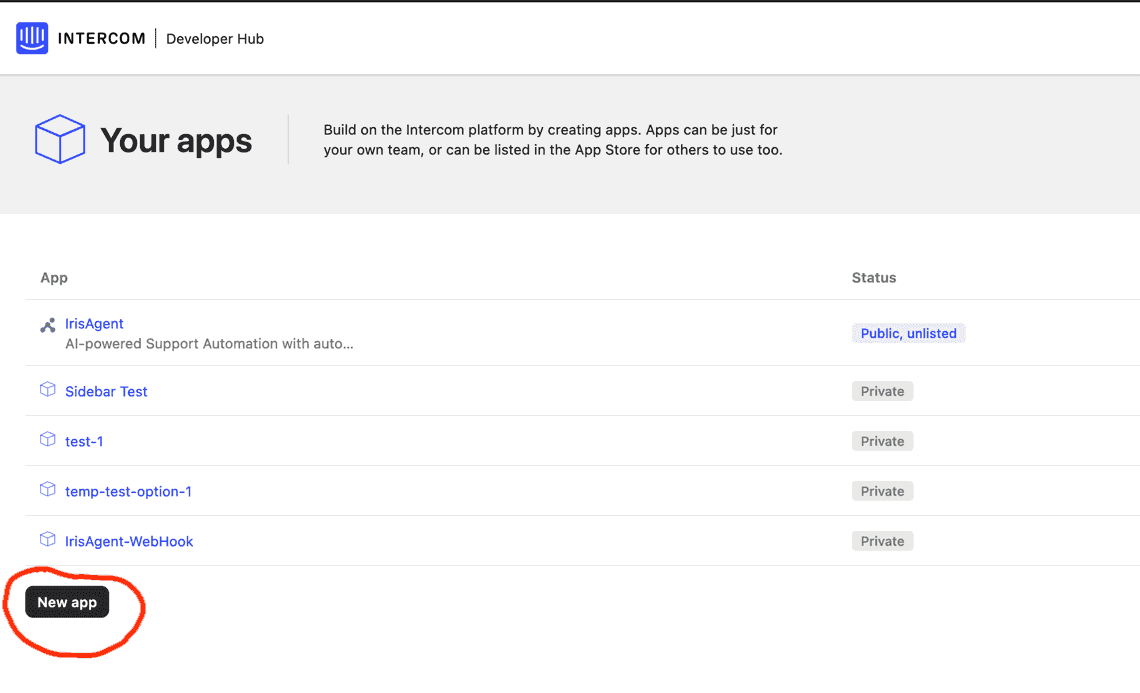Viewport: 1140px width, 693px height.
Task: Click the IrisAgent app icon
Action: (47, 325)
